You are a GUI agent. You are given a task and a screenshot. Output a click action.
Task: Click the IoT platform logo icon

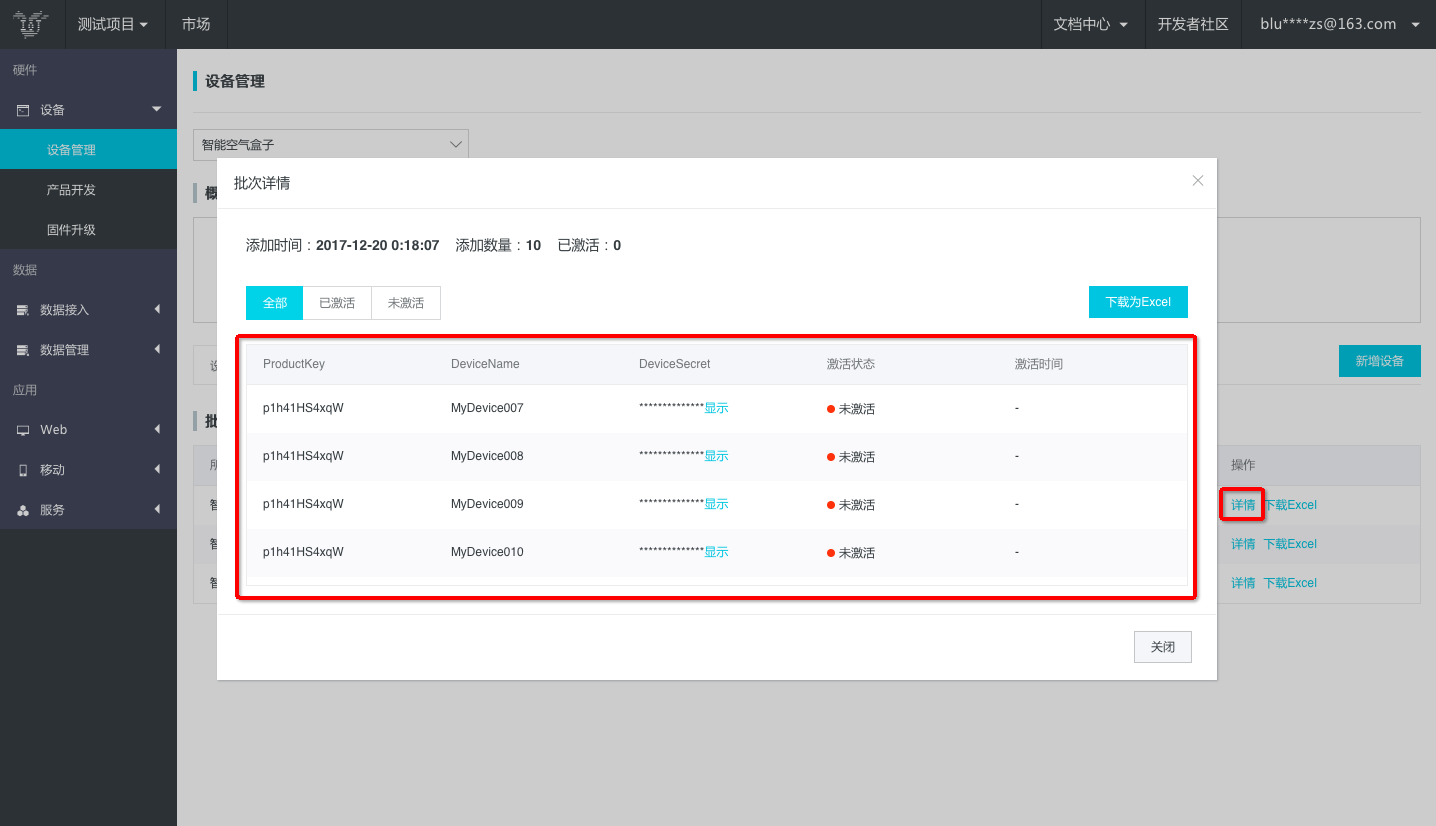pyautogui.click(x=32, y=24)
